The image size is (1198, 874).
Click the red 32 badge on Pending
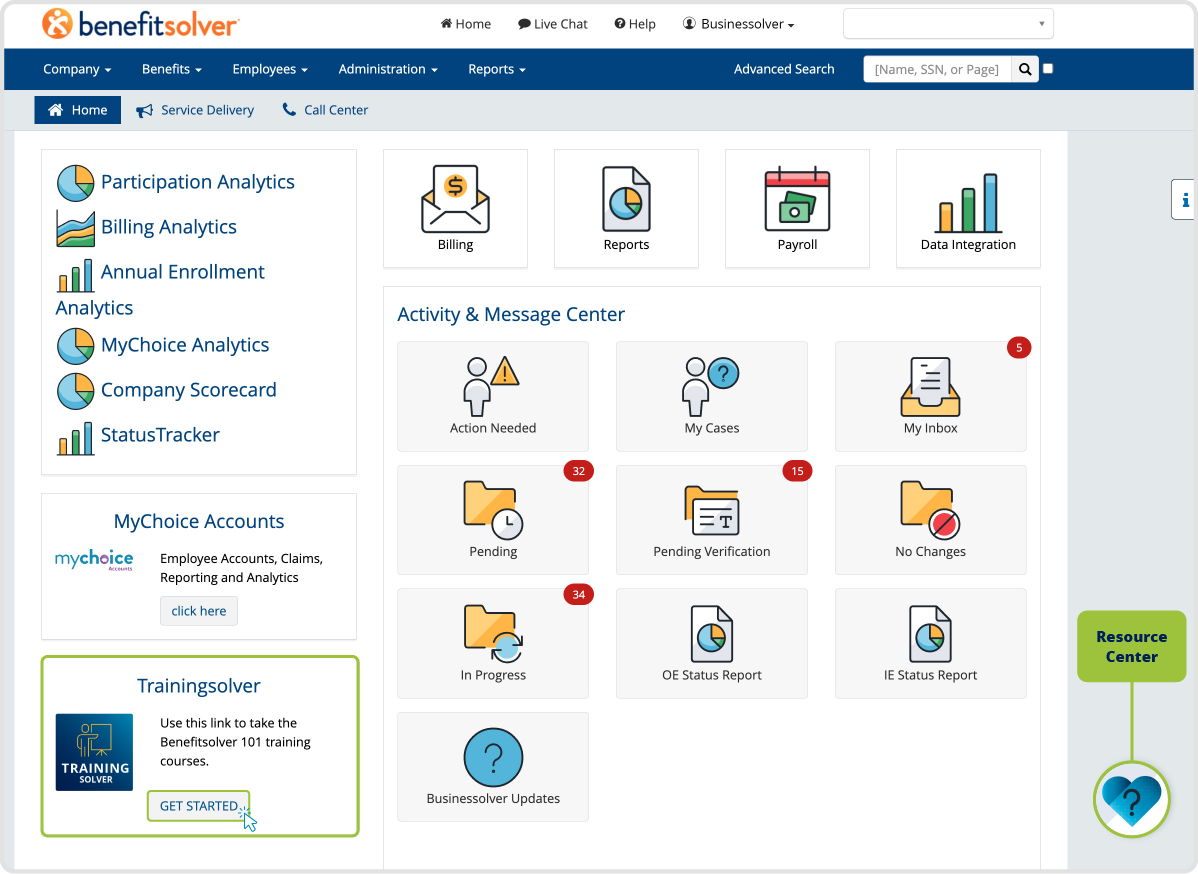point(578,471)
